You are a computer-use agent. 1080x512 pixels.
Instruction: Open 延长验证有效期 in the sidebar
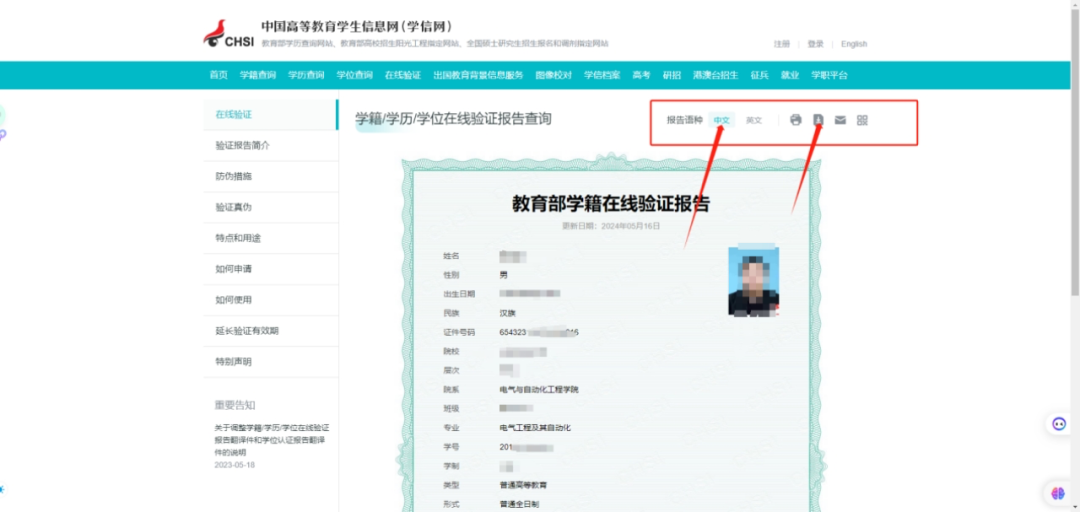click(271, 331)
